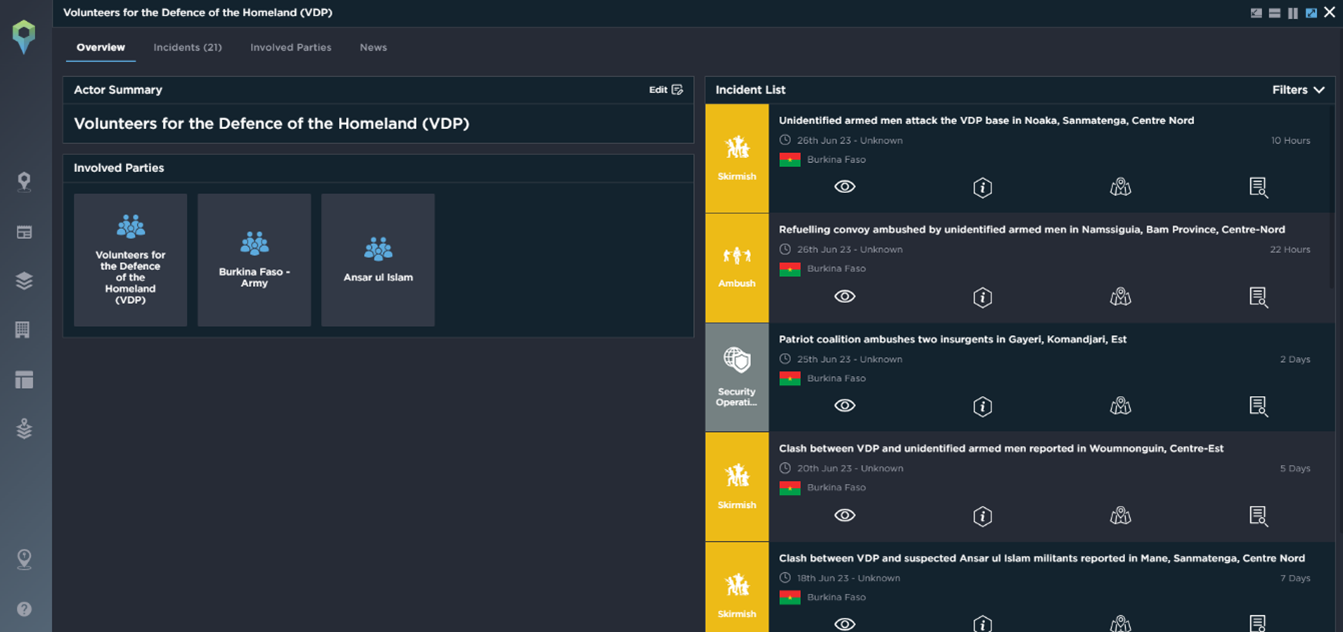
Task: Toggle eye icon for Mane Ansar ul Islam clash
Action: [845, 624]
